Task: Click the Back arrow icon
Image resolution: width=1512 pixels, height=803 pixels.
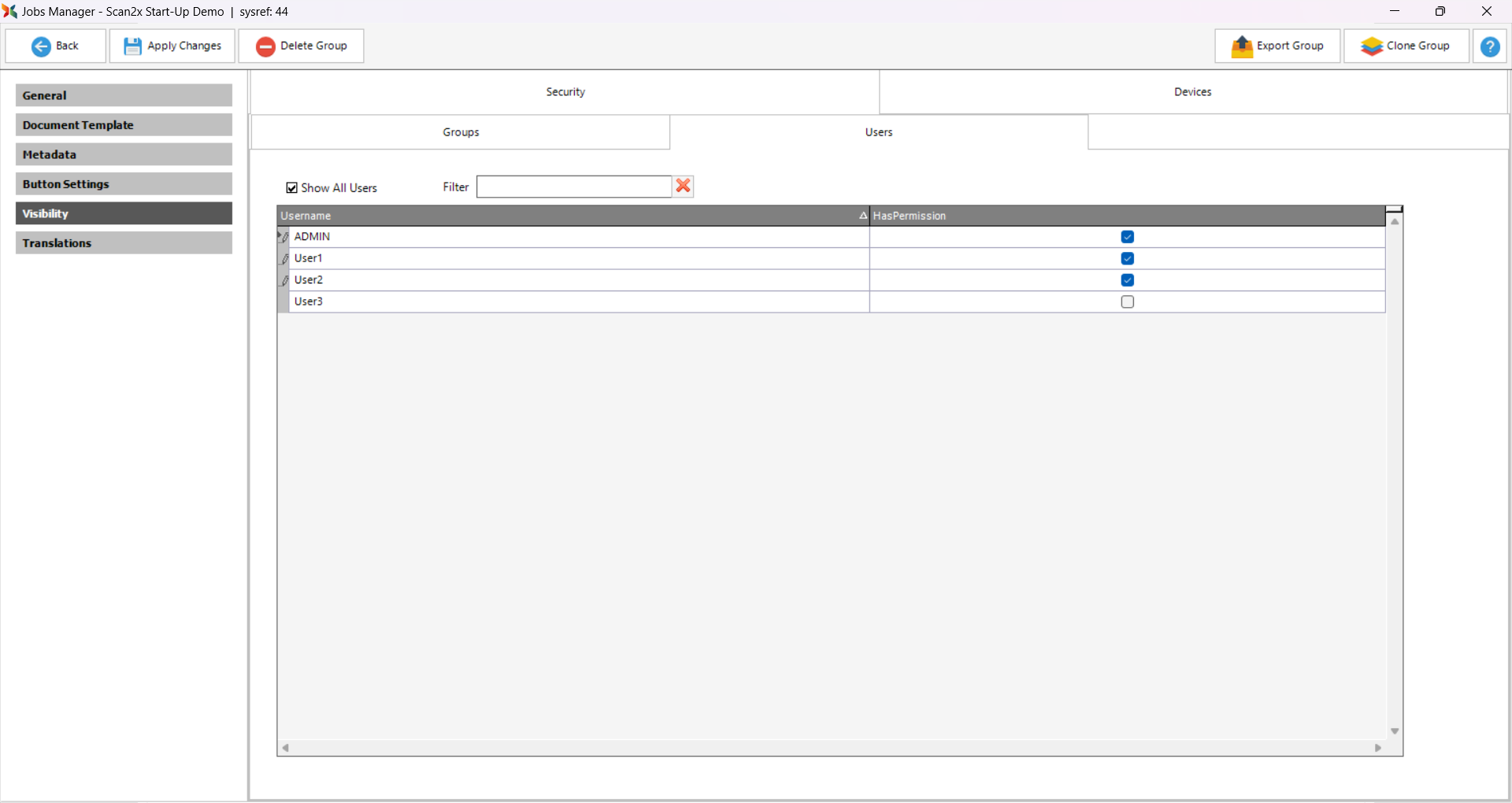Action: [41, 46]
